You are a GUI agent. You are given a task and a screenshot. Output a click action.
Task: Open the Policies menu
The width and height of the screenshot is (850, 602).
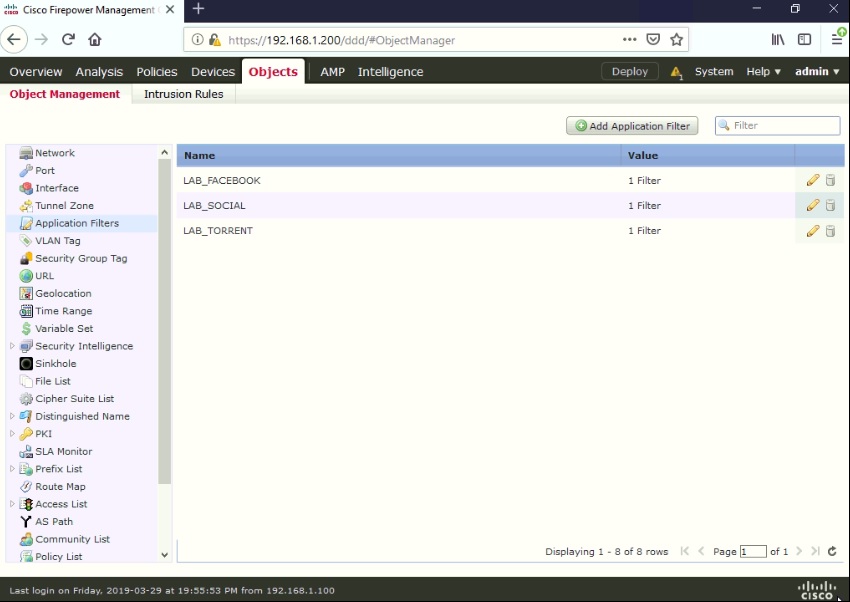[x=157, y=72]
